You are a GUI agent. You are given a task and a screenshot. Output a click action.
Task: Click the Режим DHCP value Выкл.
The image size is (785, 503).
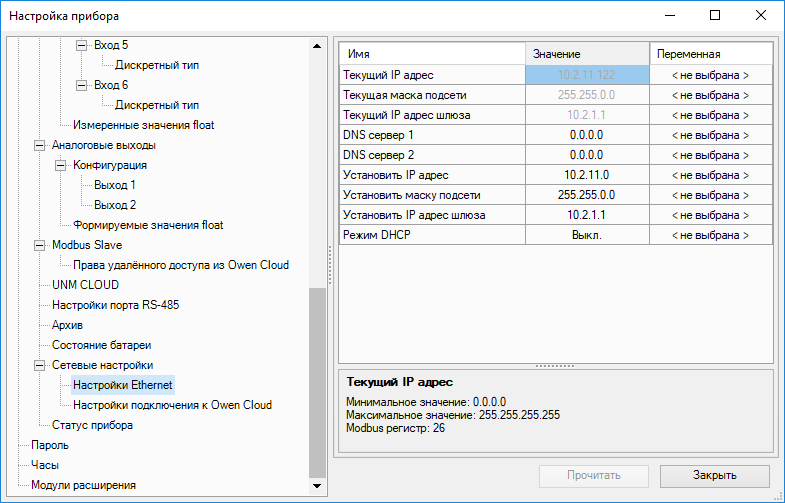coord(586,235)
